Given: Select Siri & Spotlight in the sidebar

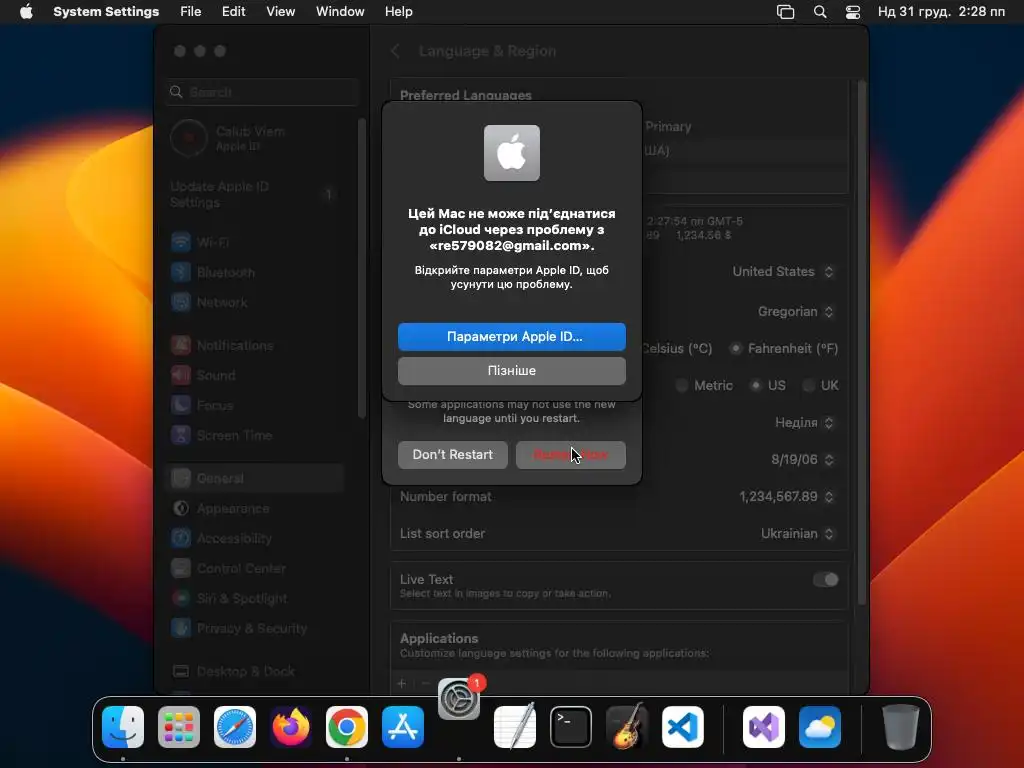Looking at the screenshot, I should click(x=255, y=599).
